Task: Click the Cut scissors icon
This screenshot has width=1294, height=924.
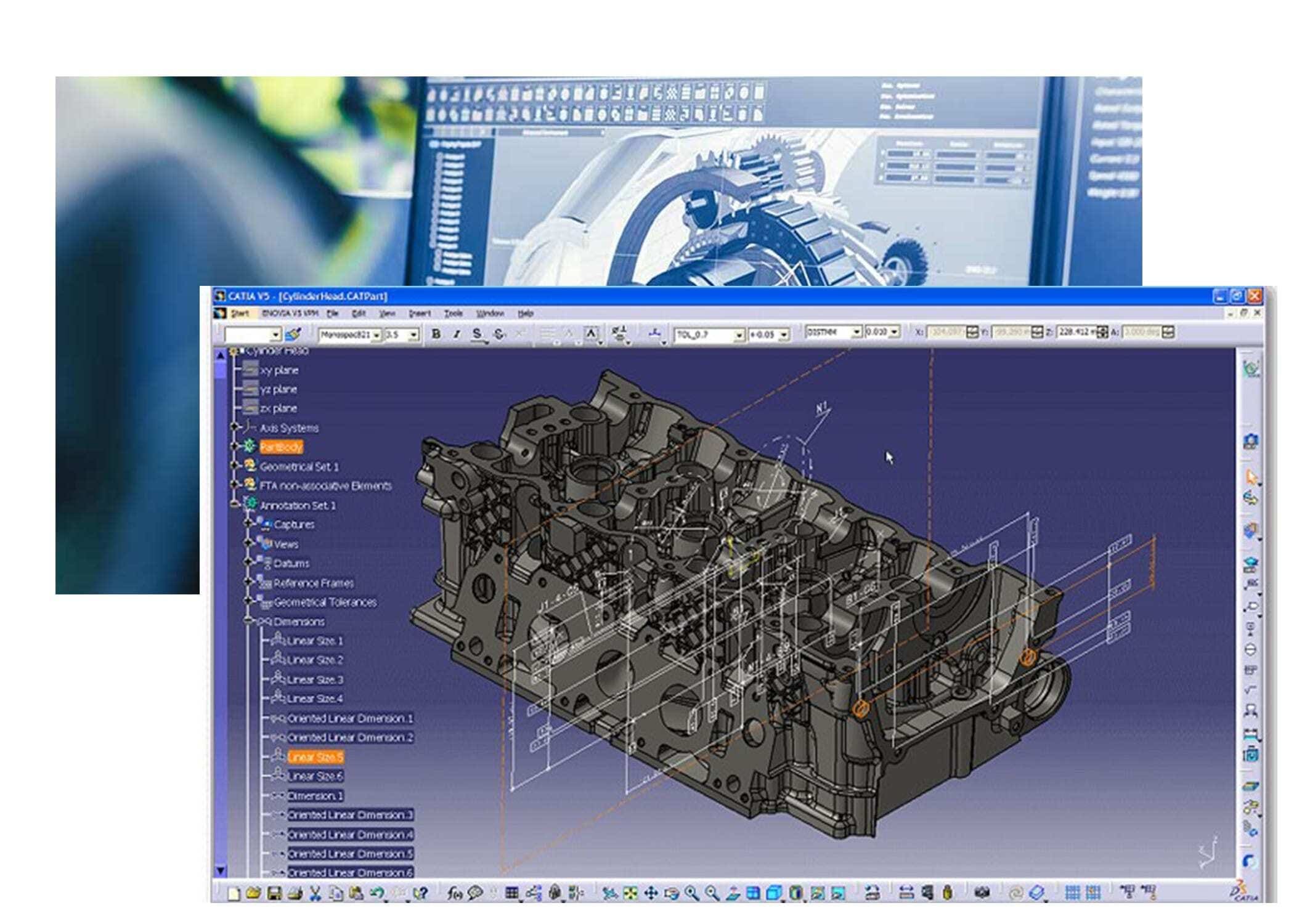Action: coord(315,893)
